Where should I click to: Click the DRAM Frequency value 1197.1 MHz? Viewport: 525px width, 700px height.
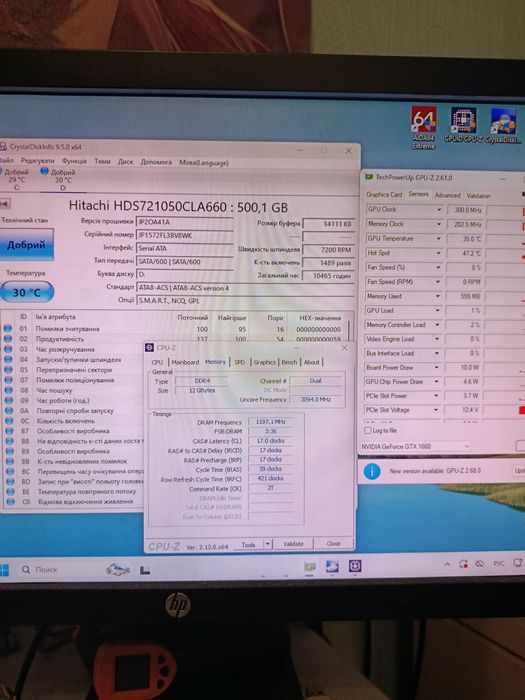pyautogui.click(x=271, y=422)
